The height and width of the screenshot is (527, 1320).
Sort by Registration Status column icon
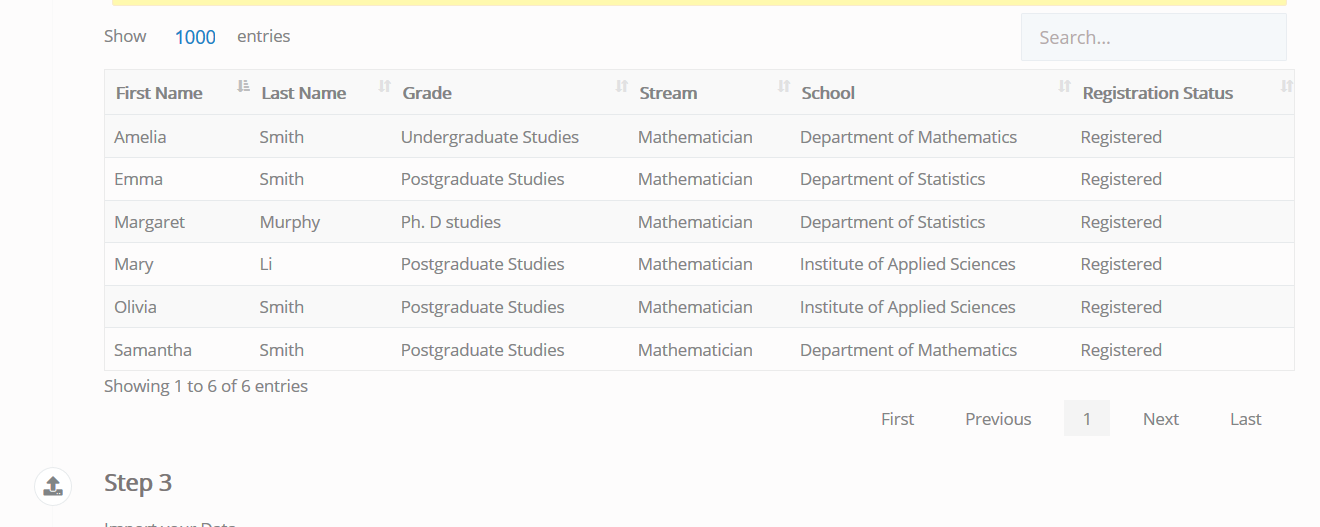click(x=1287, y=87)
